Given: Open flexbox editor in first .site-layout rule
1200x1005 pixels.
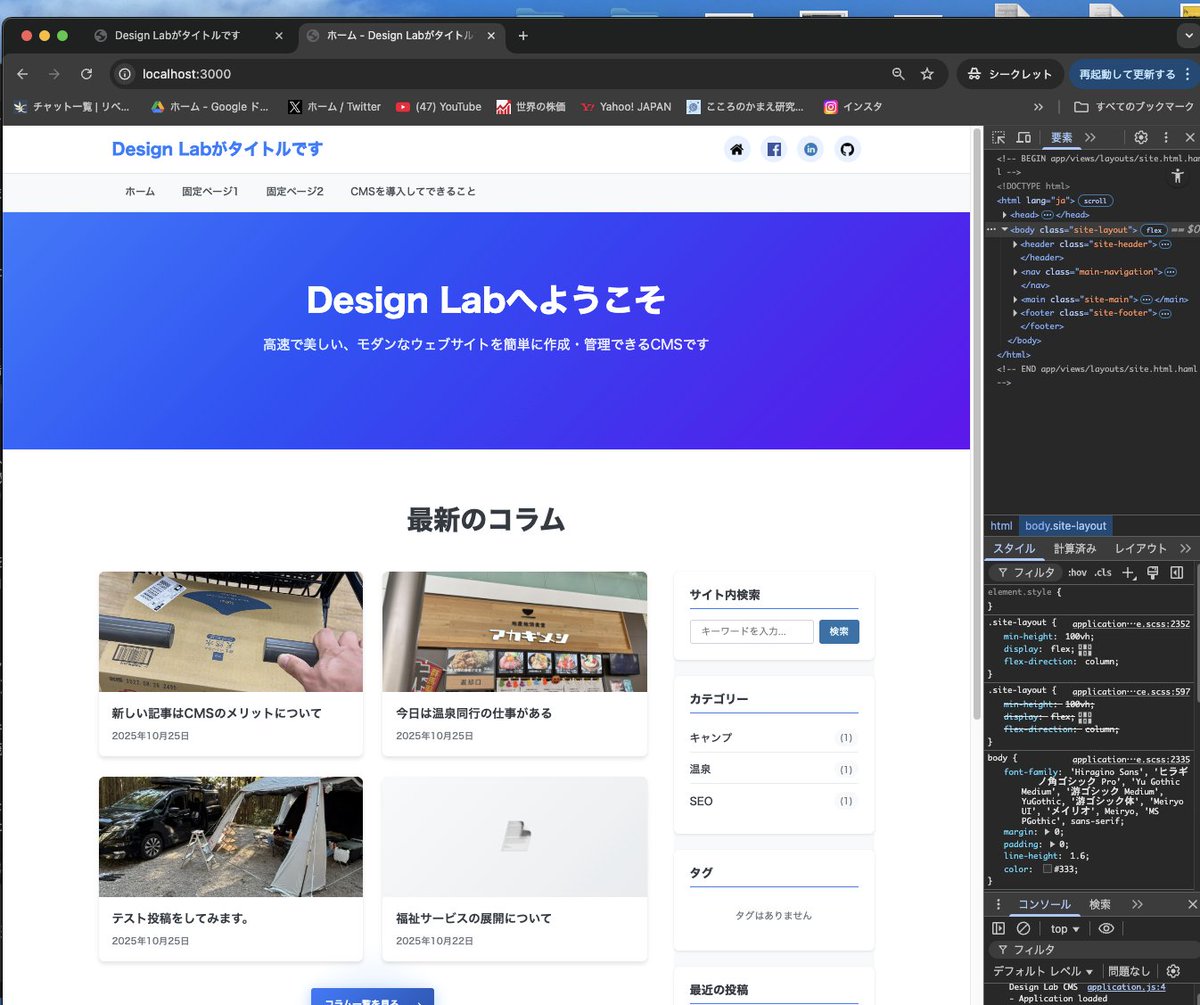Looking at the screenshot, I should point(1085,649).
